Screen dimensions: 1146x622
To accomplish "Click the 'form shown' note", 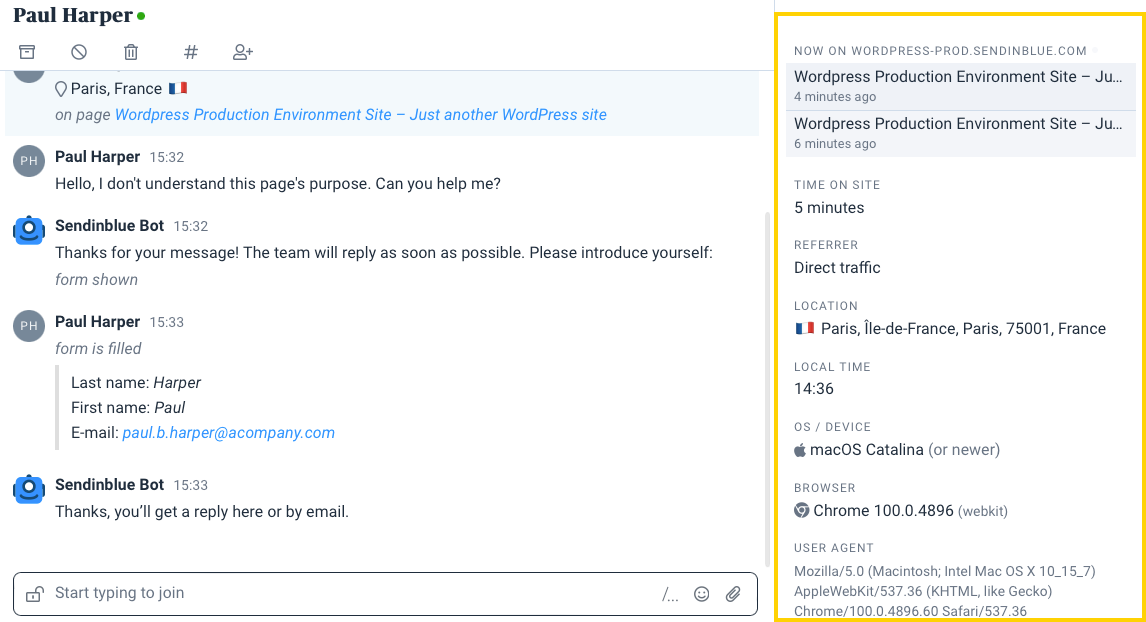I will click(x=96, y=280).
